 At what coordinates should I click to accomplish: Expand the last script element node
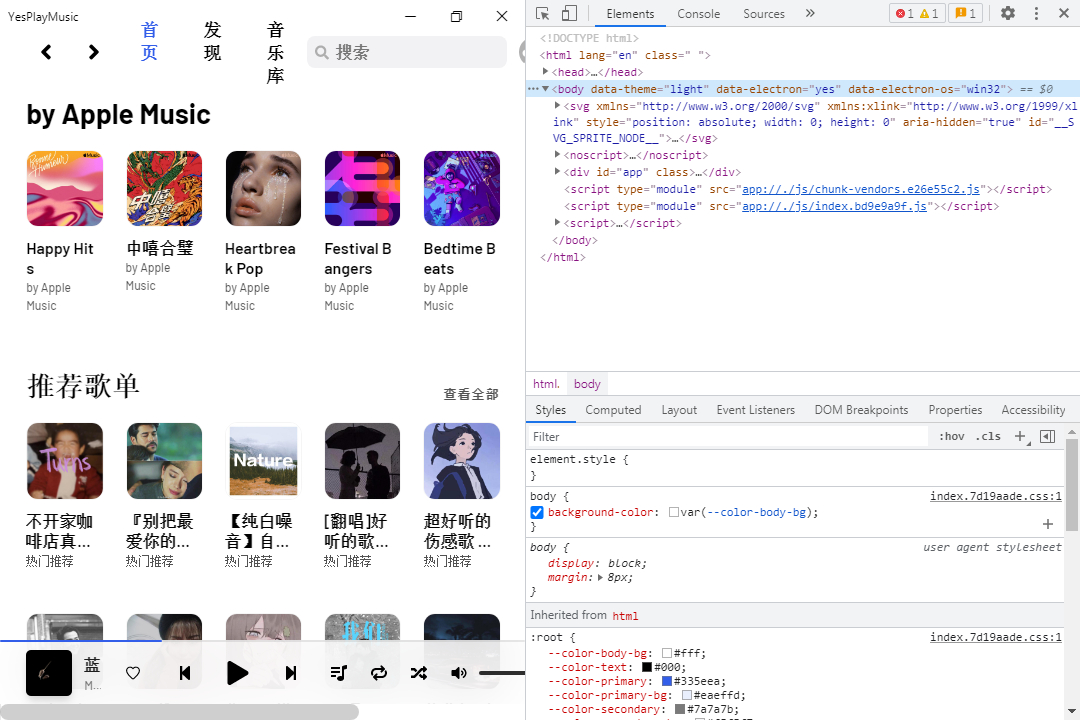click(x=557, y=223)
